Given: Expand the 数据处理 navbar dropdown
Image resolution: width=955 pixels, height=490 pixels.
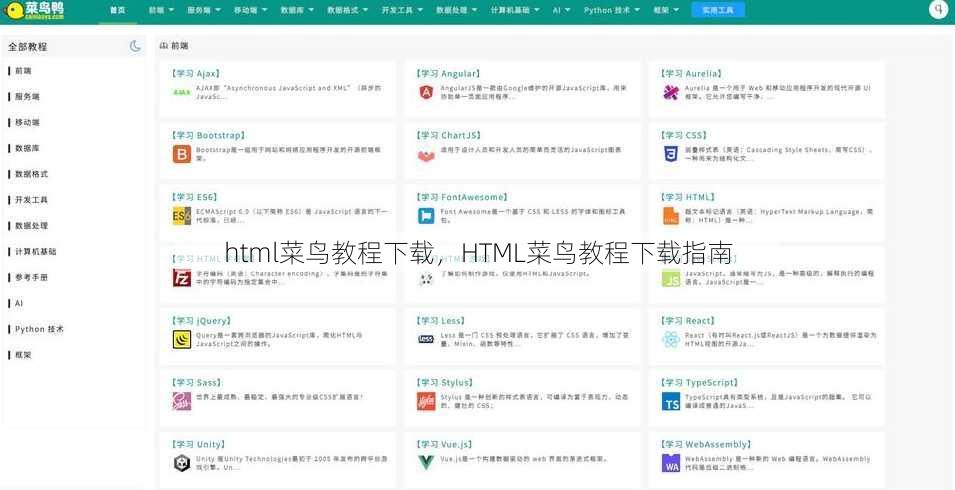Looking at the screenshot, I should coord(456,10).
